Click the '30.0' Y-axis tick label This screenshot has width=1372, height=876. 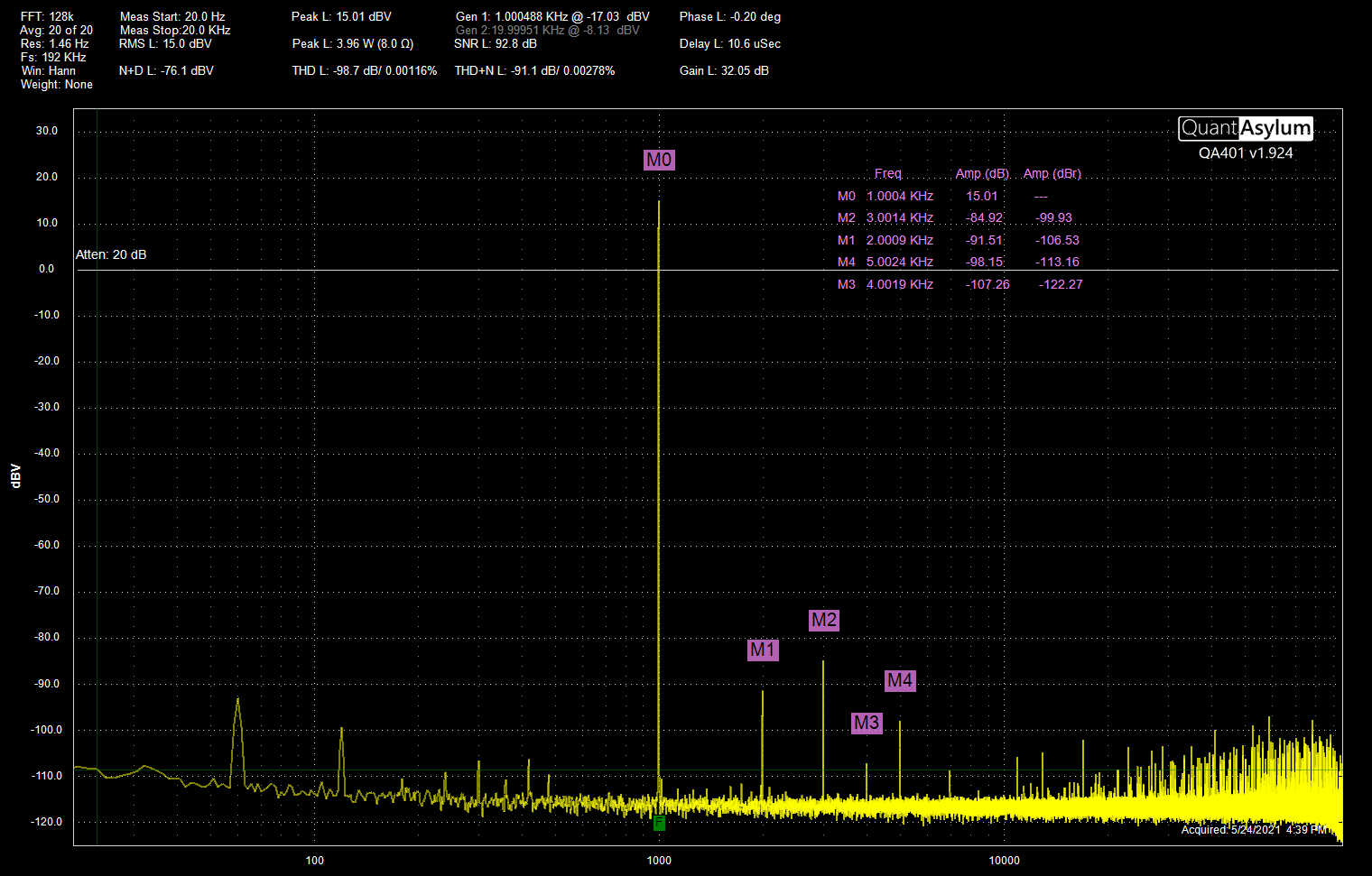(x=47, y=131)
